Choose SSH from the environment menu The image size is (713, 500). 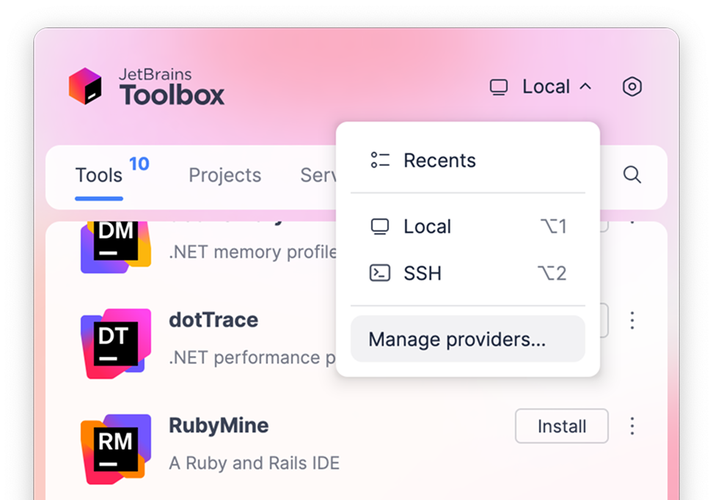tap(422, 273)
